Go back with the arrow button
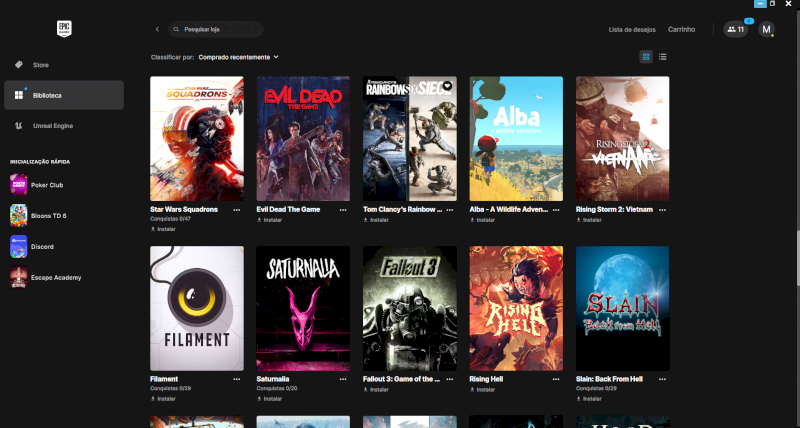 pos(157,30)
